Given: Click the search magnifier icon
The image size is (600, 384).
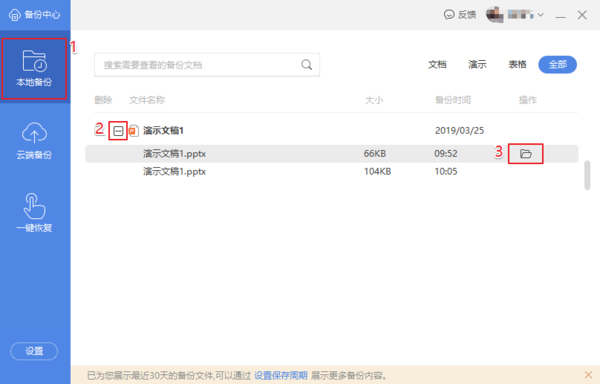Looking at the screenshot, I should 306,65.
